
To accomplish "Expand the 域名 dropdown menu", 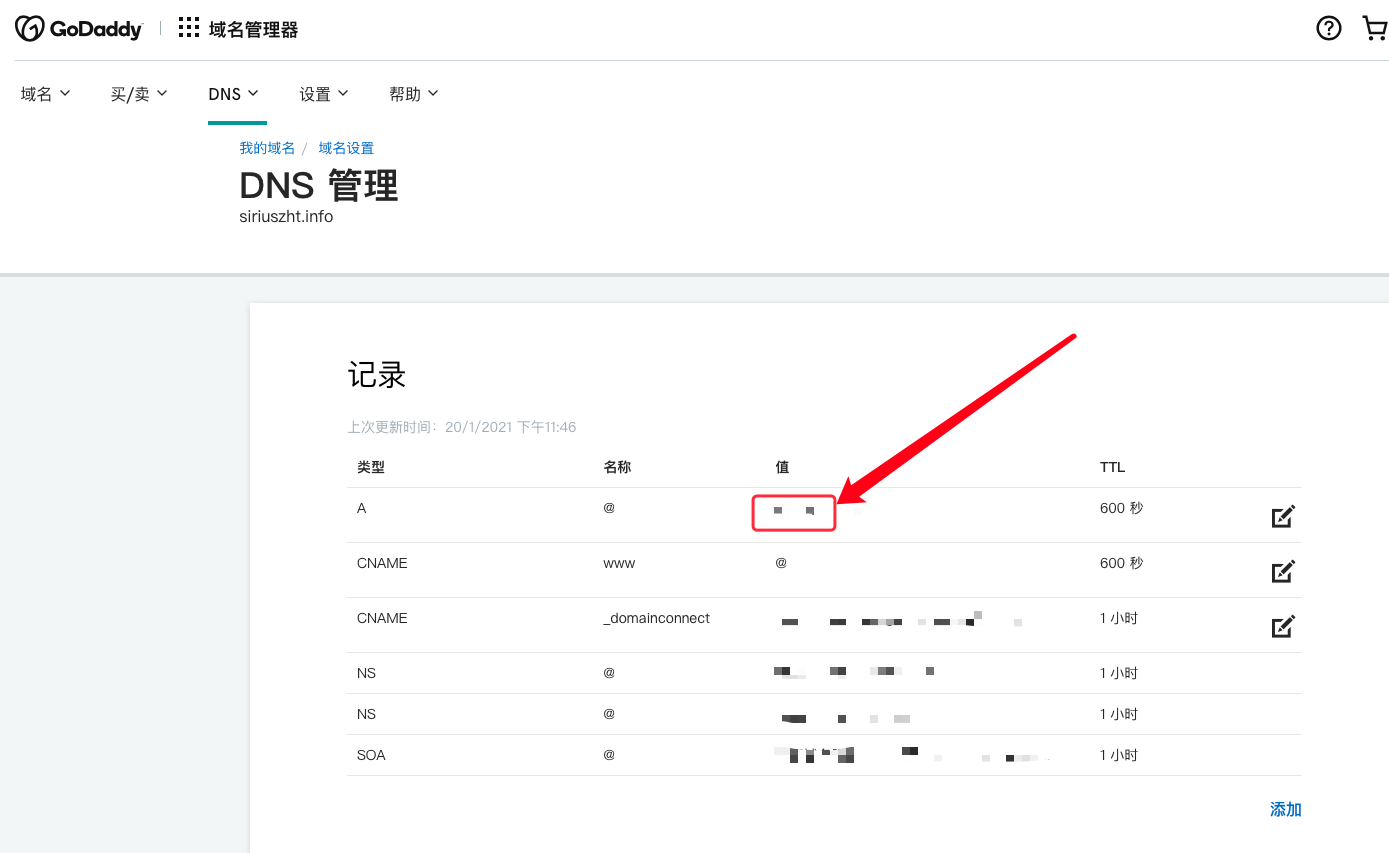I will pos(44,93).
